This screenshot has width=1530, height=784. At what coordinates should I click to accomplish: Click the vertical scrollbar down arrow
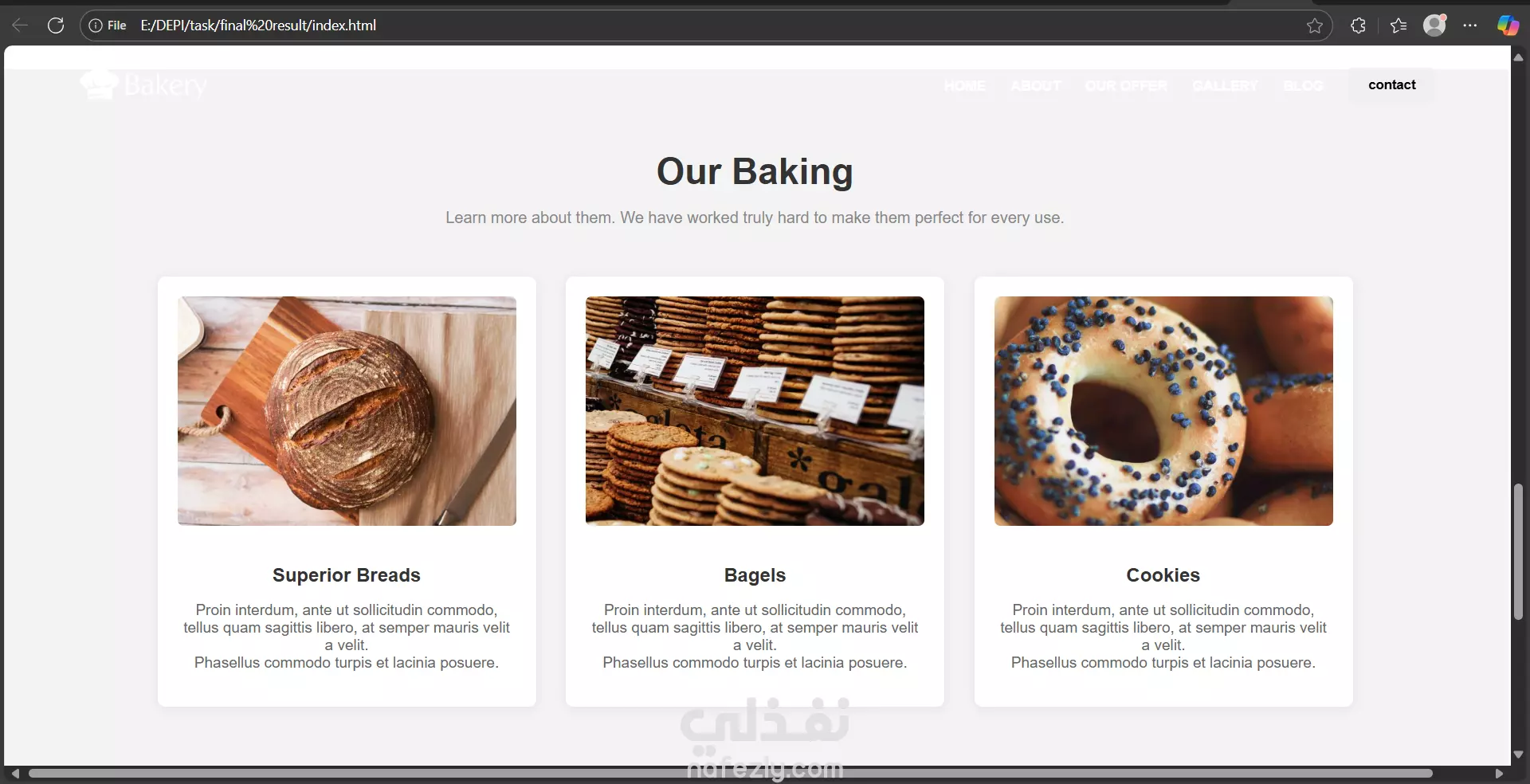[x=1518, y=755]
